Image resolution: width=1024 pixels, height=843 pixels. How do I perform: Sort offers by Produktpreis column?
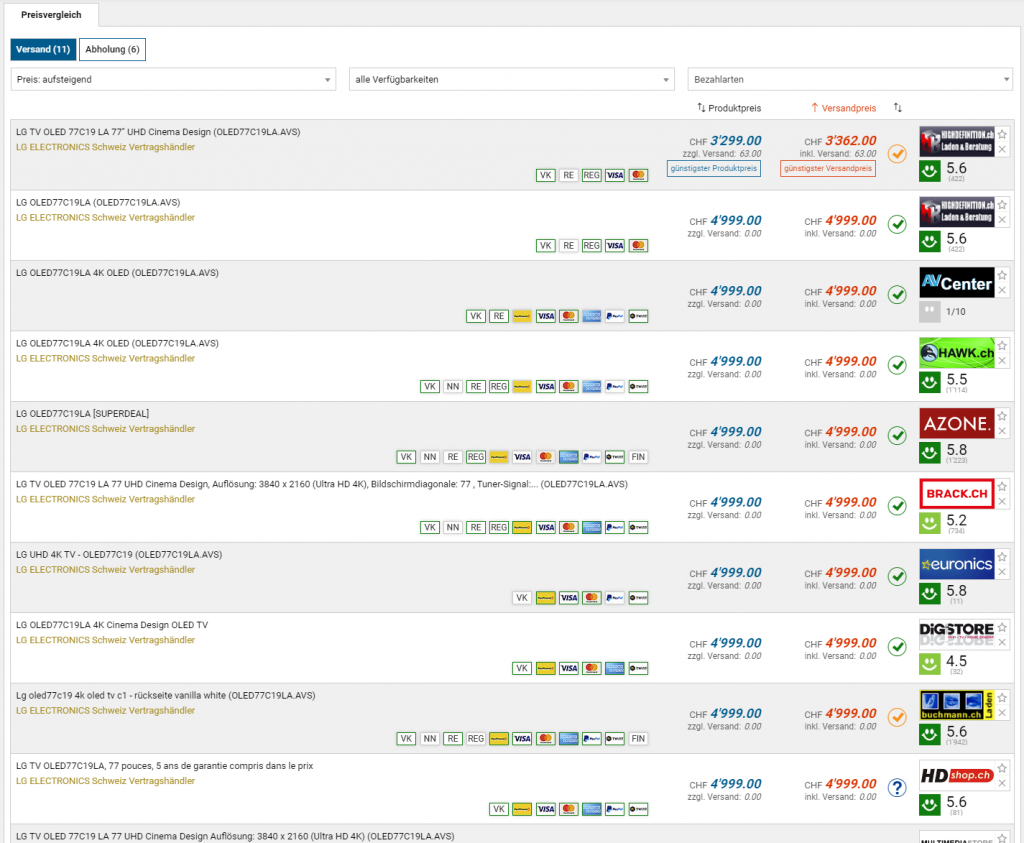tap(729, 107)
